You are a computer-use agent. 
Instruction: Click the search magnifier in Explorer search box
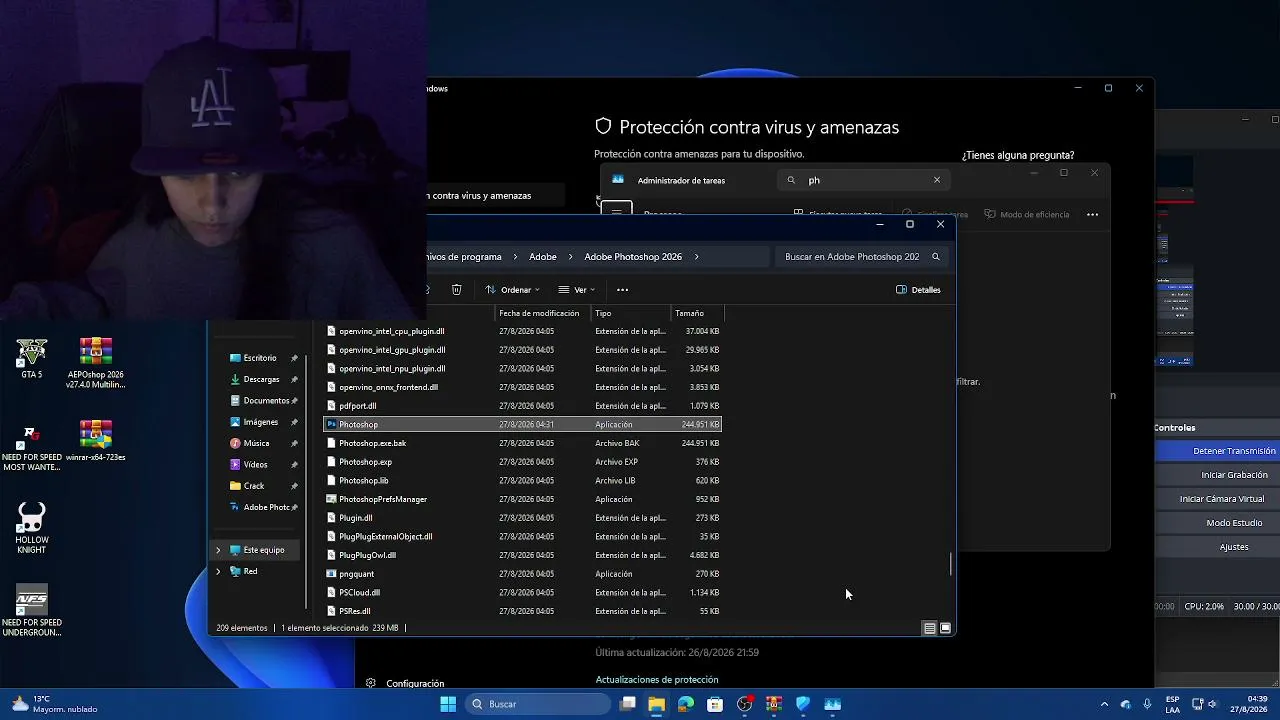click(x=936, y=257)
